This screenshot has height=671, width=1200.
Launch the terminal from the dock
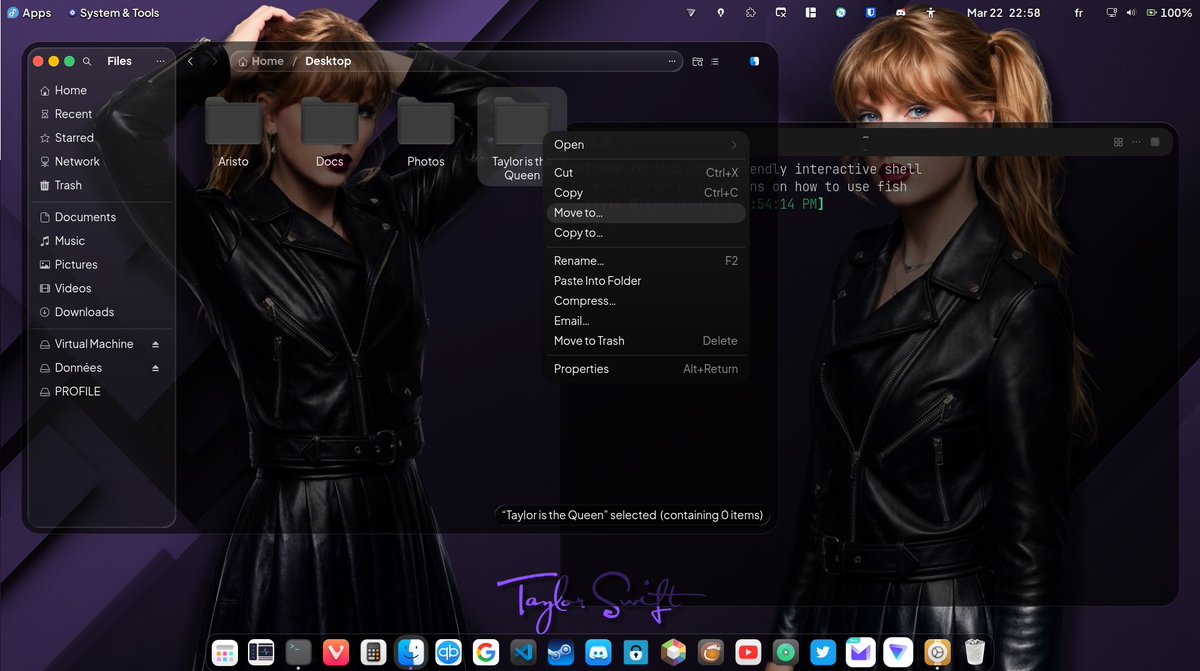tap(298, 652)
